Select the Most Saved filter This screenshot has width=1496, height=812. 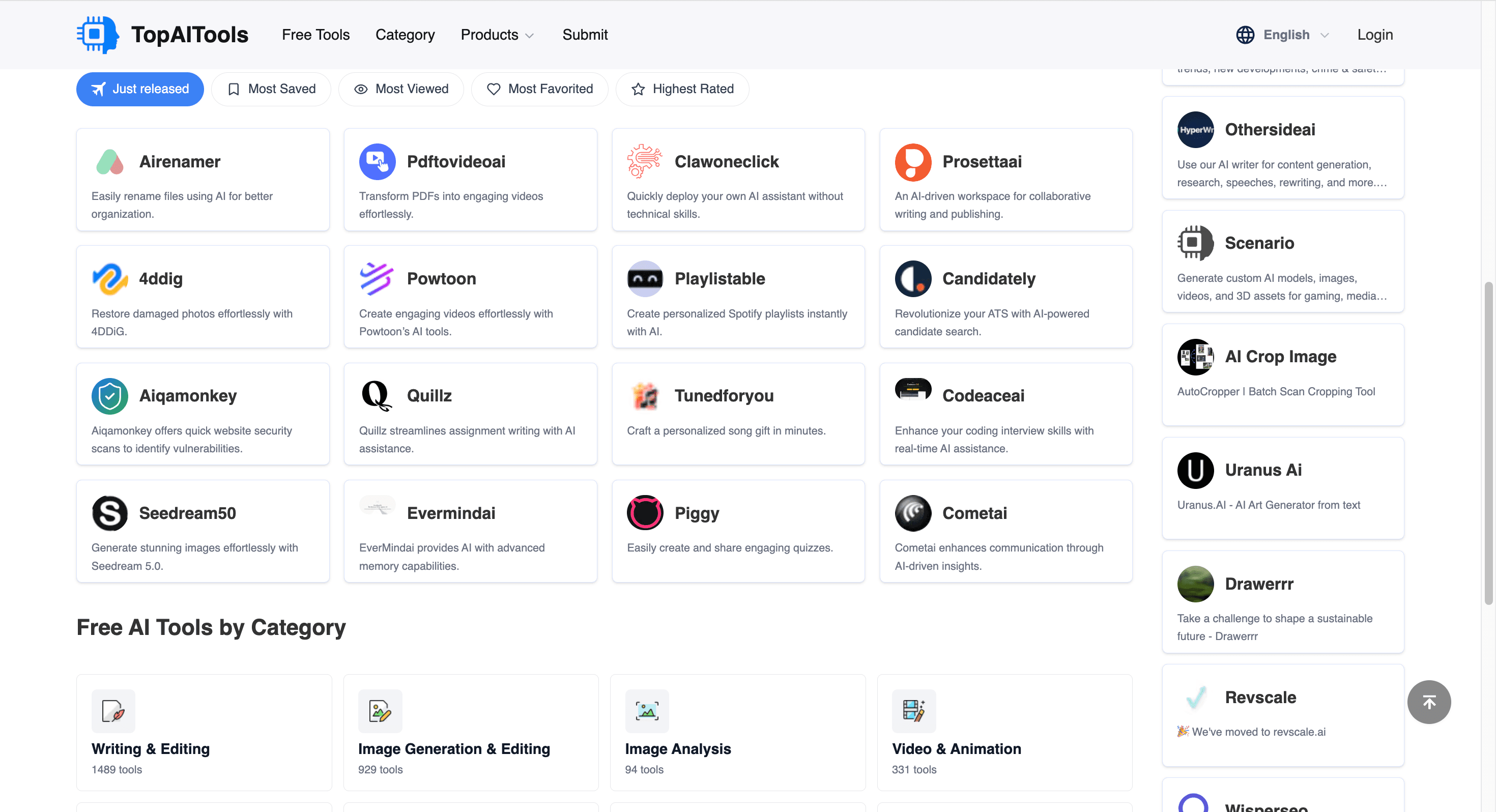(x=271, y=90)
